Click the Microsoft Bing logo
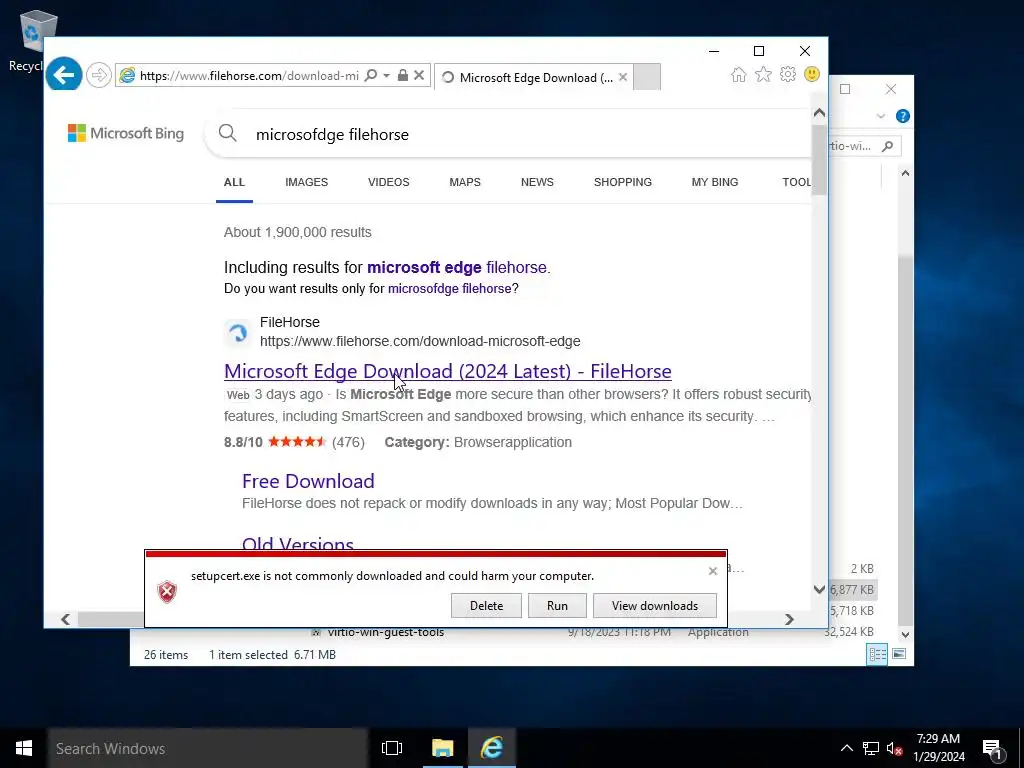The height and width of the screenshot is (768, 1024). 126,133
